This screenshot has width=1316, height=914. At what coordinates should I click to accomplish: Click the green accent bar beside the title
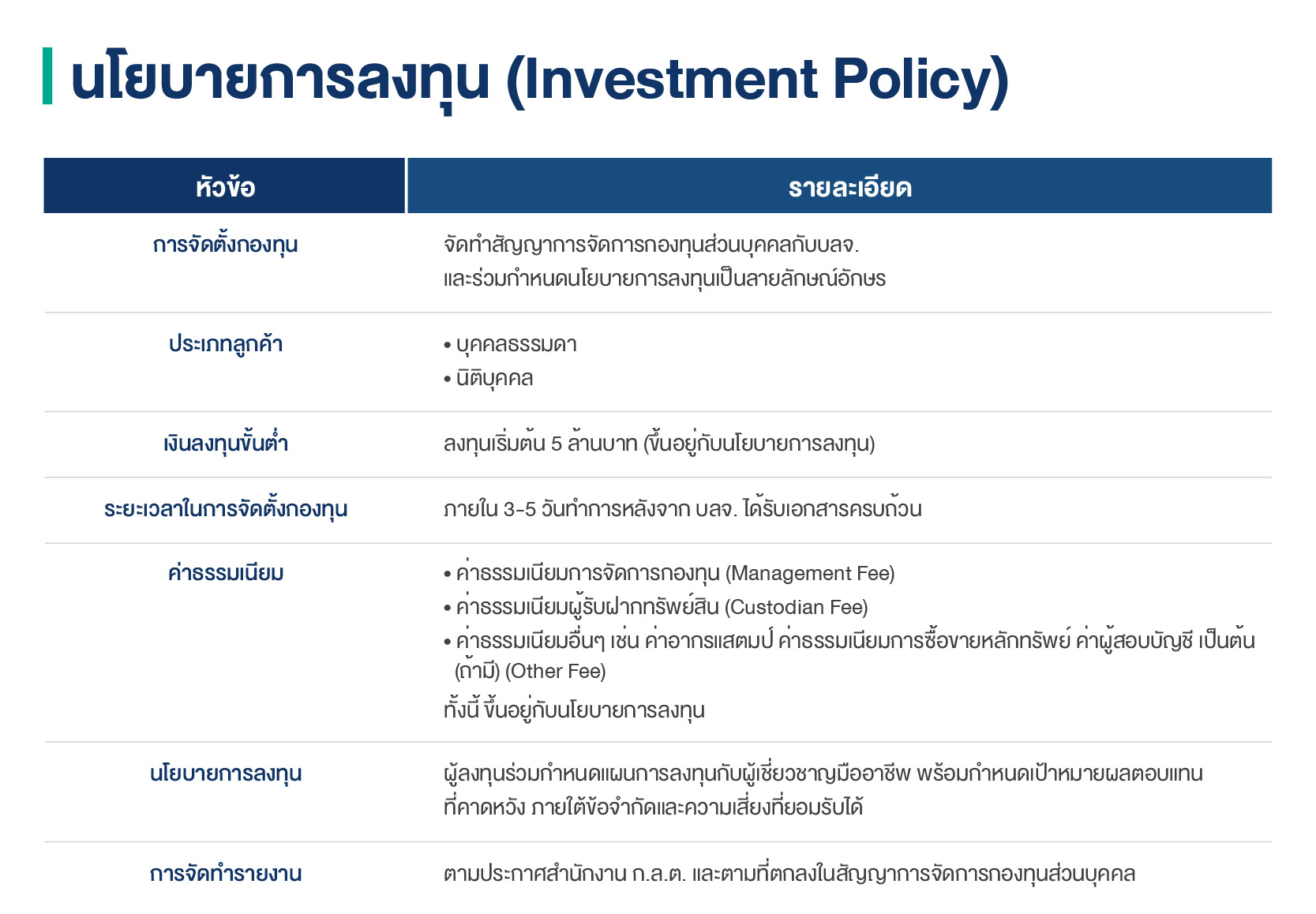point(47,76)
